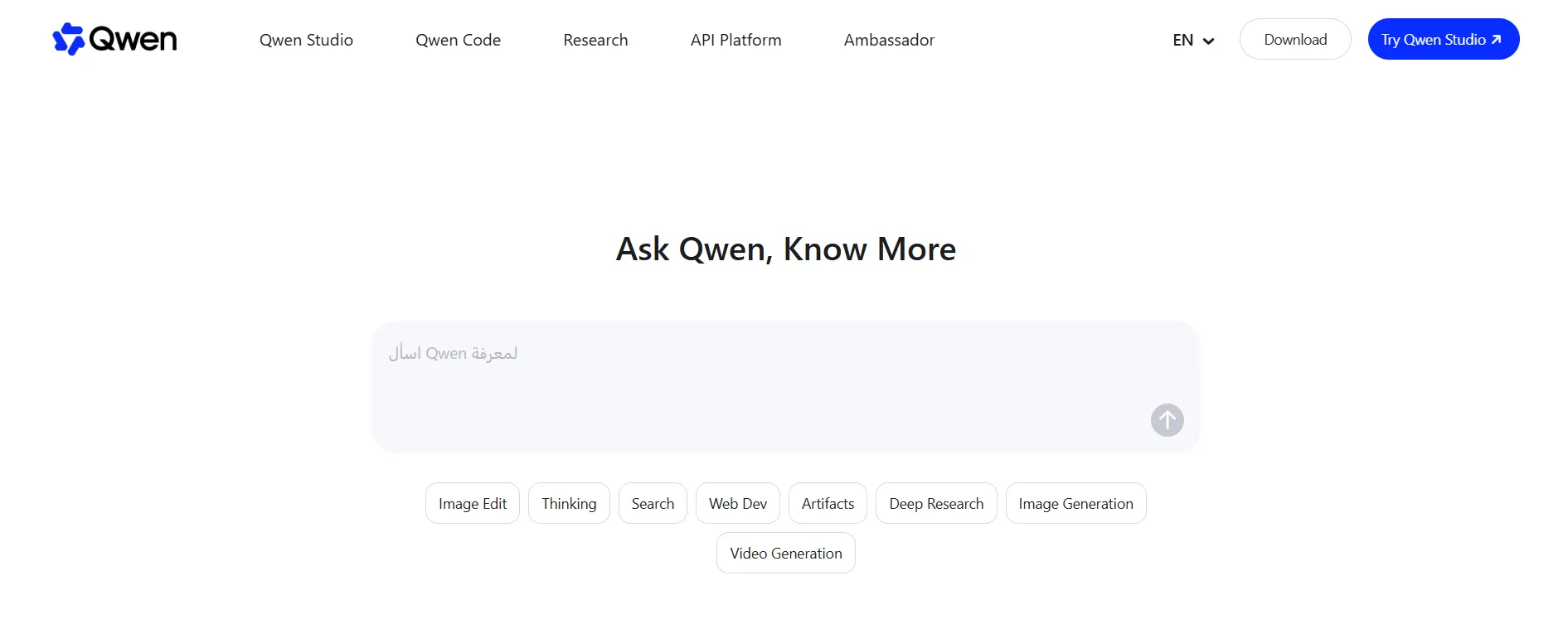
Task: Select the Image Generation chip
Action: 1075,503
